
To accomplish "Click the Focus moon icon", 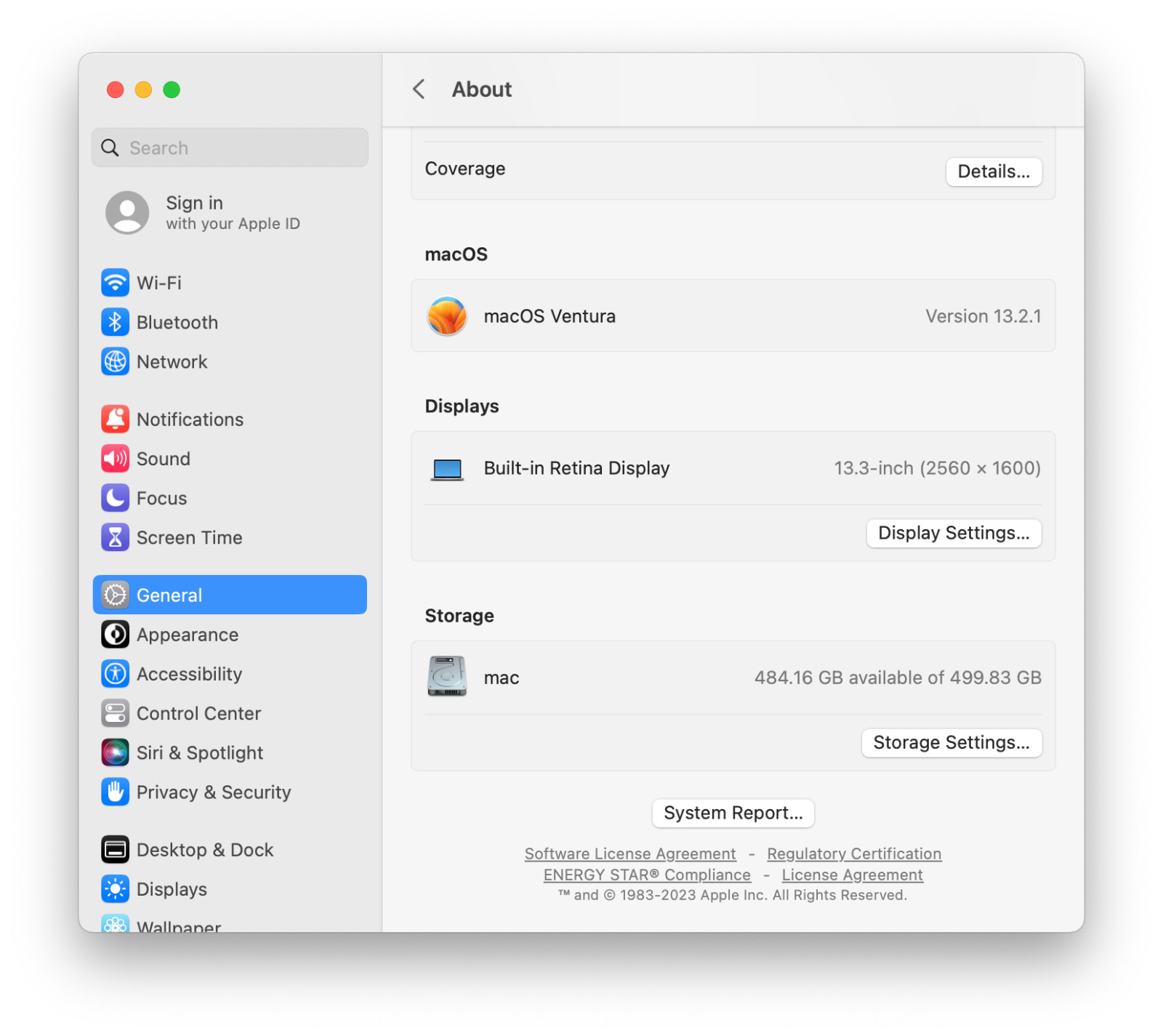I will 115,498.
